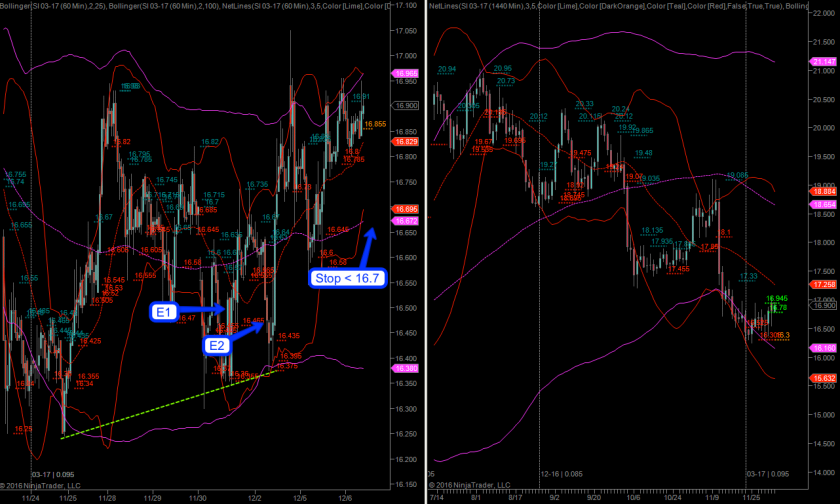Click the 12/2 date label
Viewport: 840px width, 504px height.
[x=255, y=498]
